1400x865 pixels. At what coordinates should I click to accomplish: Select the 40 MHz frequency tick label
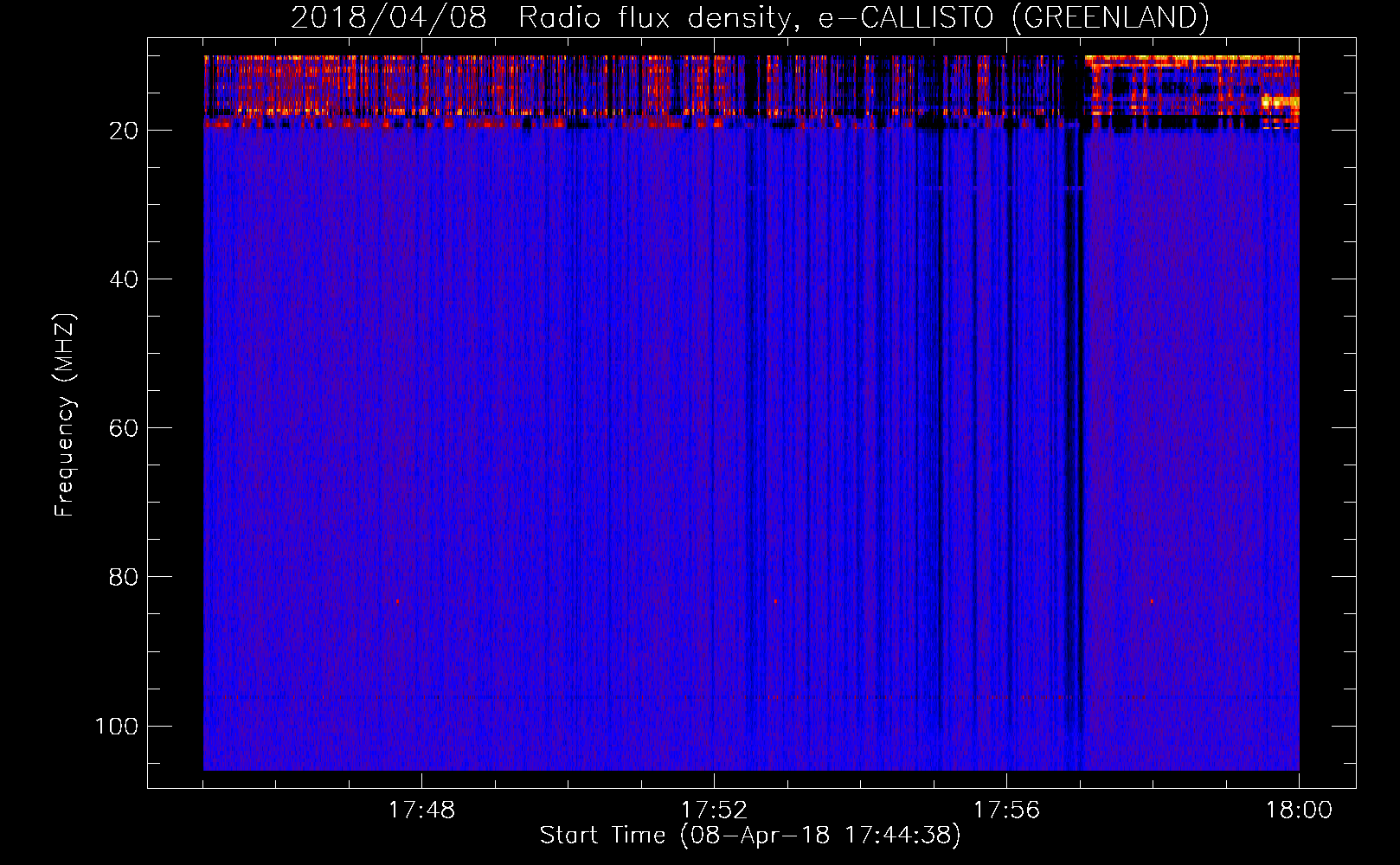pyautogui.click(x=124, y=279)
